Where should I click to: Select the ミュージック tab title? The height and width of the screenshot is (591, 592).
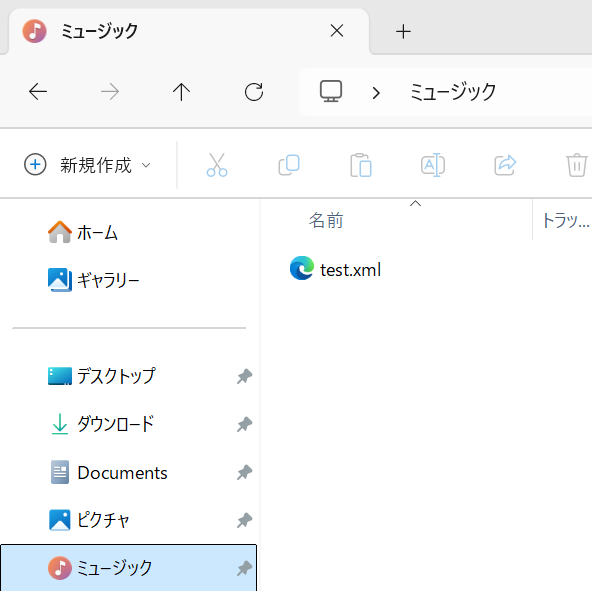pyautogui.click(x=100, y=31)
